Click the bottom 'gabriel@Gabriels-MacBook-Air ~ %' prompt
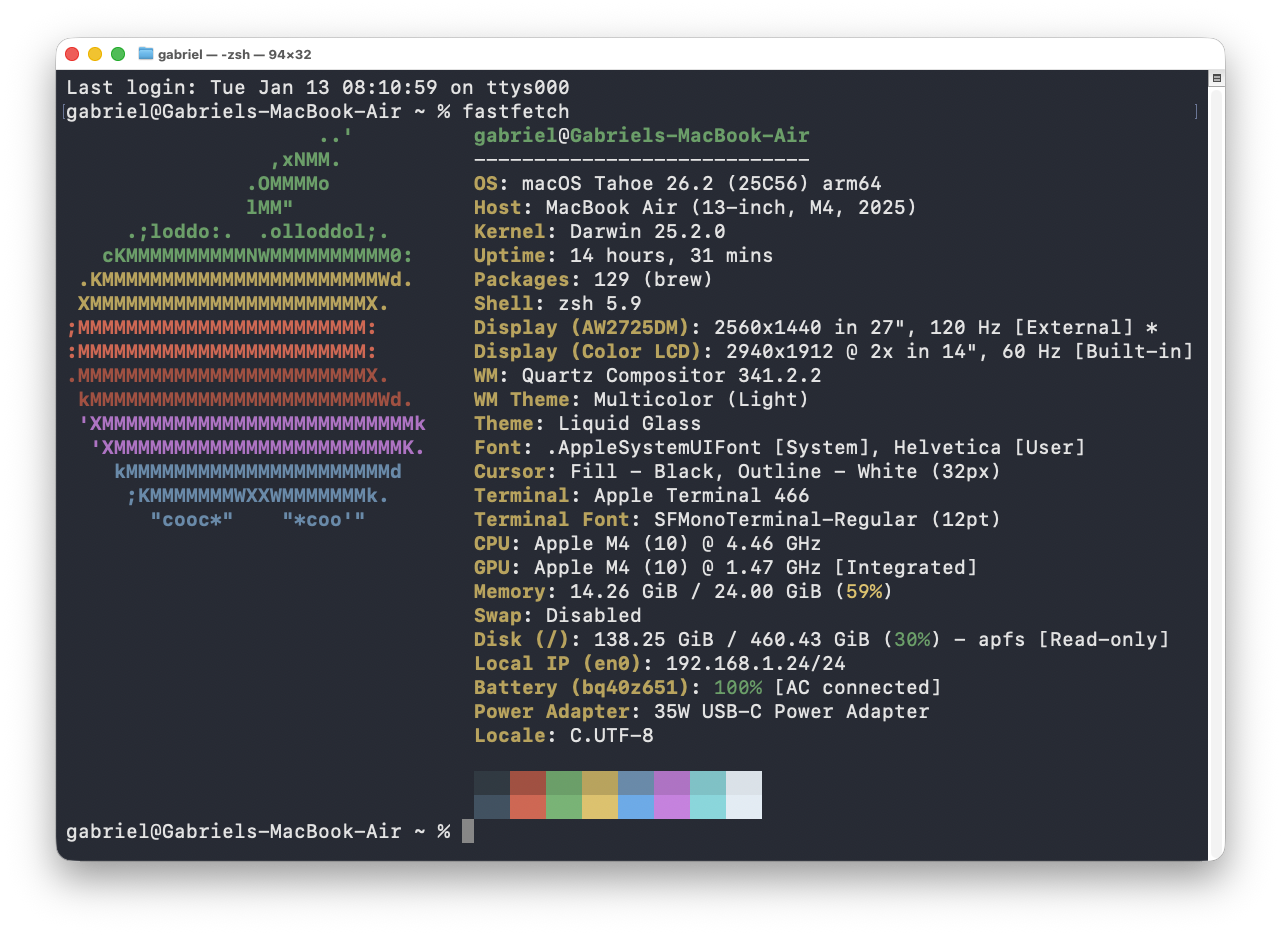 tap(258, 832)
